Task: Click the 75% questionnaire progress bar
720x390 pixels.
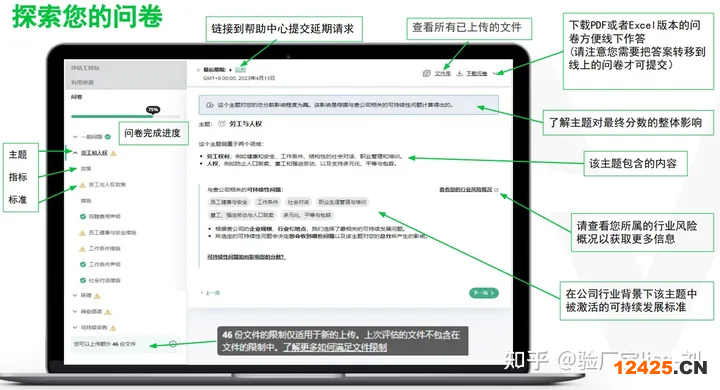Action: (125, 116)
